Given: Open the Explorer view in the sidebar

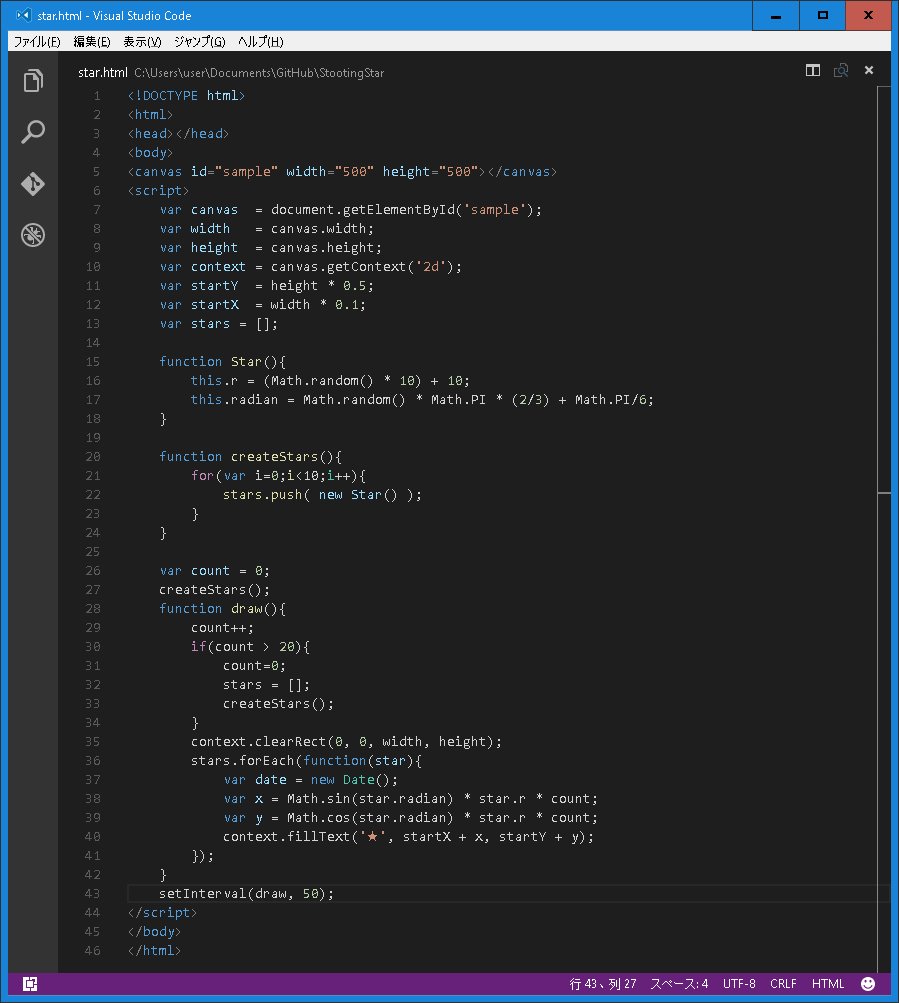Looking at the screenshot, I should 33,81.
